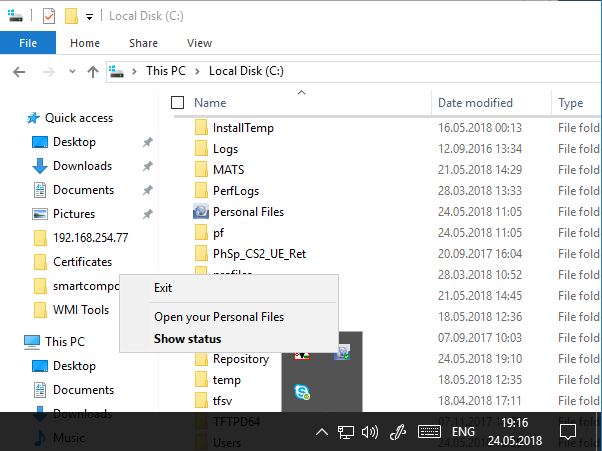602x451 pixels.
Task: Click the New Folder icon in title bar
Action: [71, 16]
